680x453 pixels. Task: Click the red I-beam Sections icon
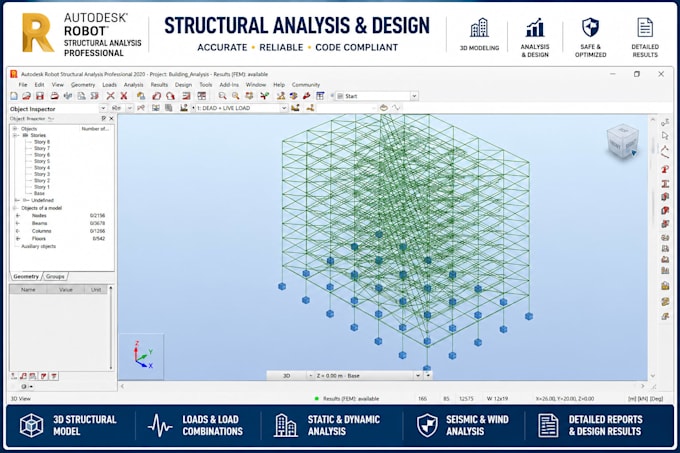[x=665, y=184]
